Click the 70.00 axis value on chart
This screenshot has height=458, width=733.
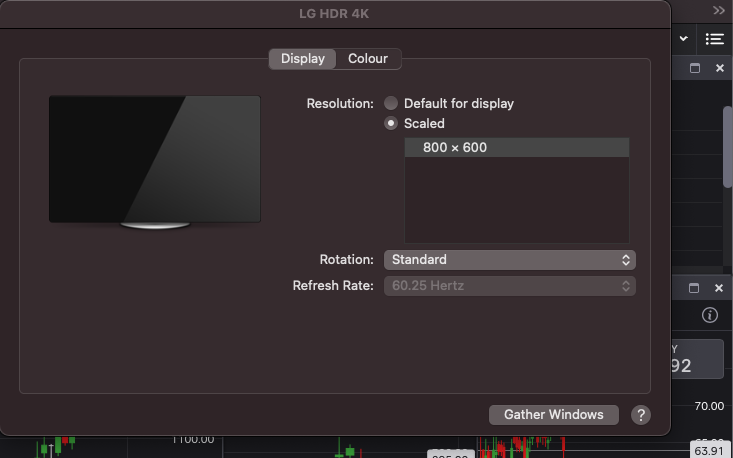(x=709, y=406)
